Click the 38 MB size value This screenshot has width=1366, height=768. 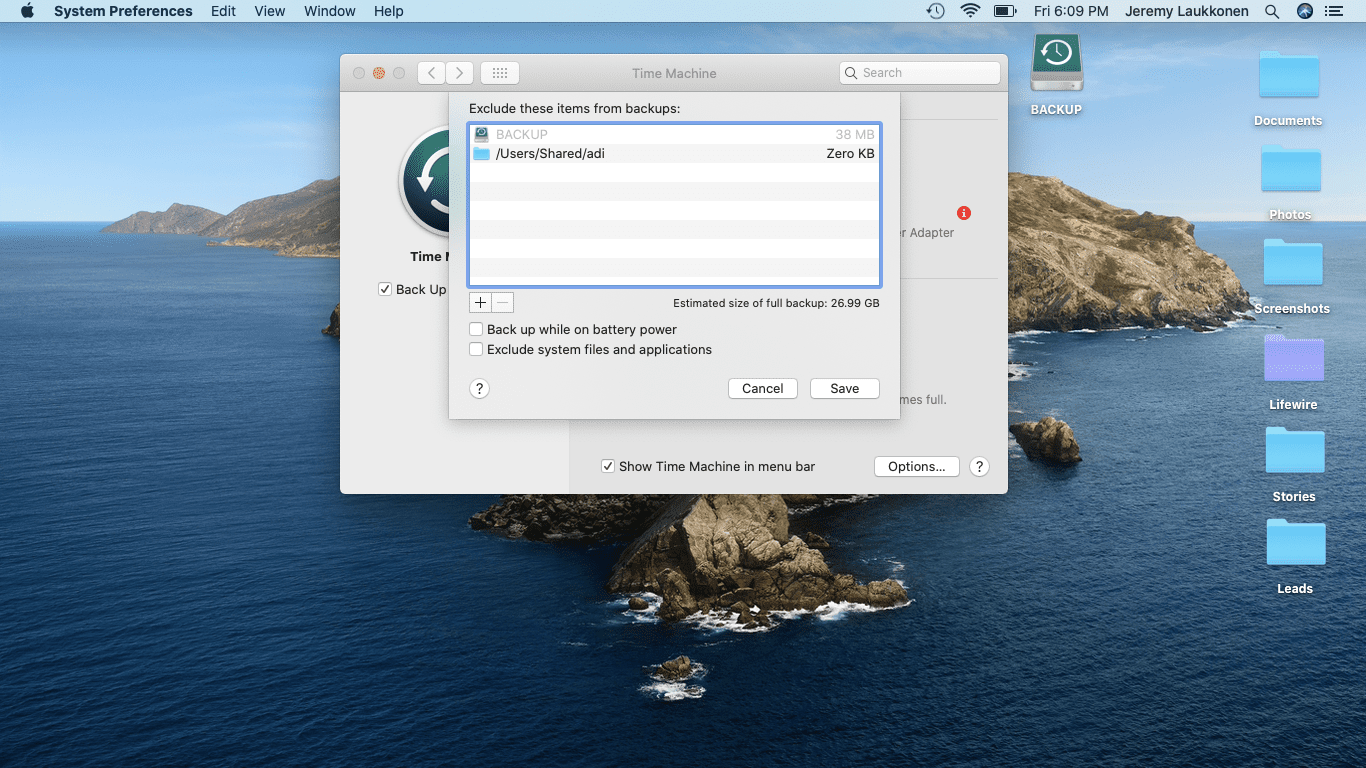pos(855,134)
